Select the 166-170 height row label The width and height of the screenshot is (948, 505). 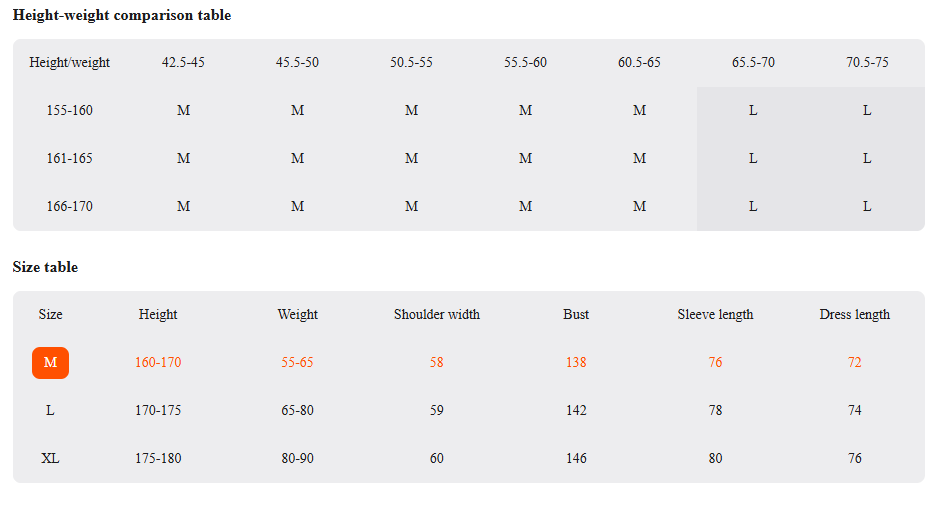pyautogui.click(x=70, y=206)
